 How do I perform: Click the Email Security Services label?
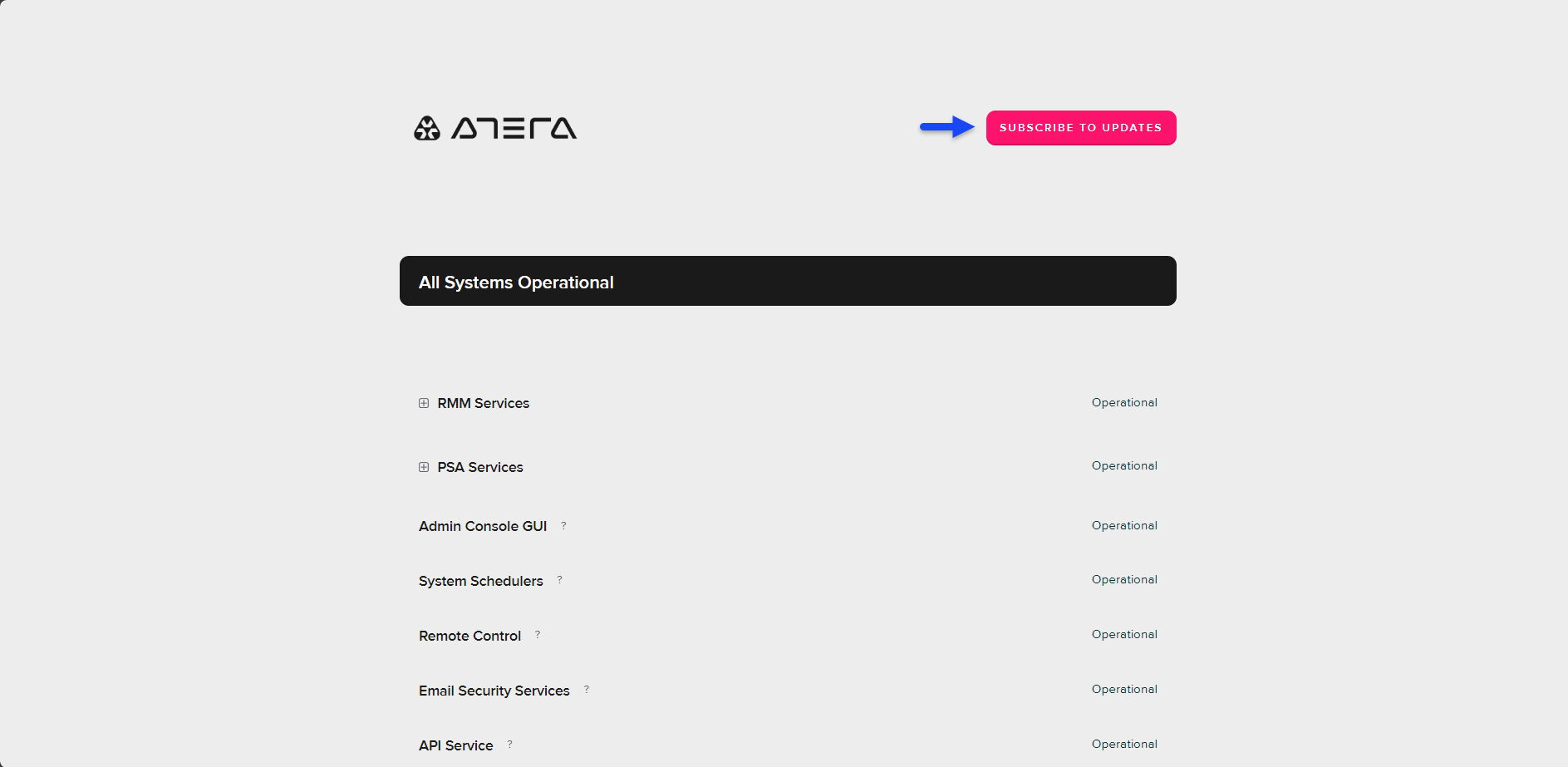coord(494,691)
